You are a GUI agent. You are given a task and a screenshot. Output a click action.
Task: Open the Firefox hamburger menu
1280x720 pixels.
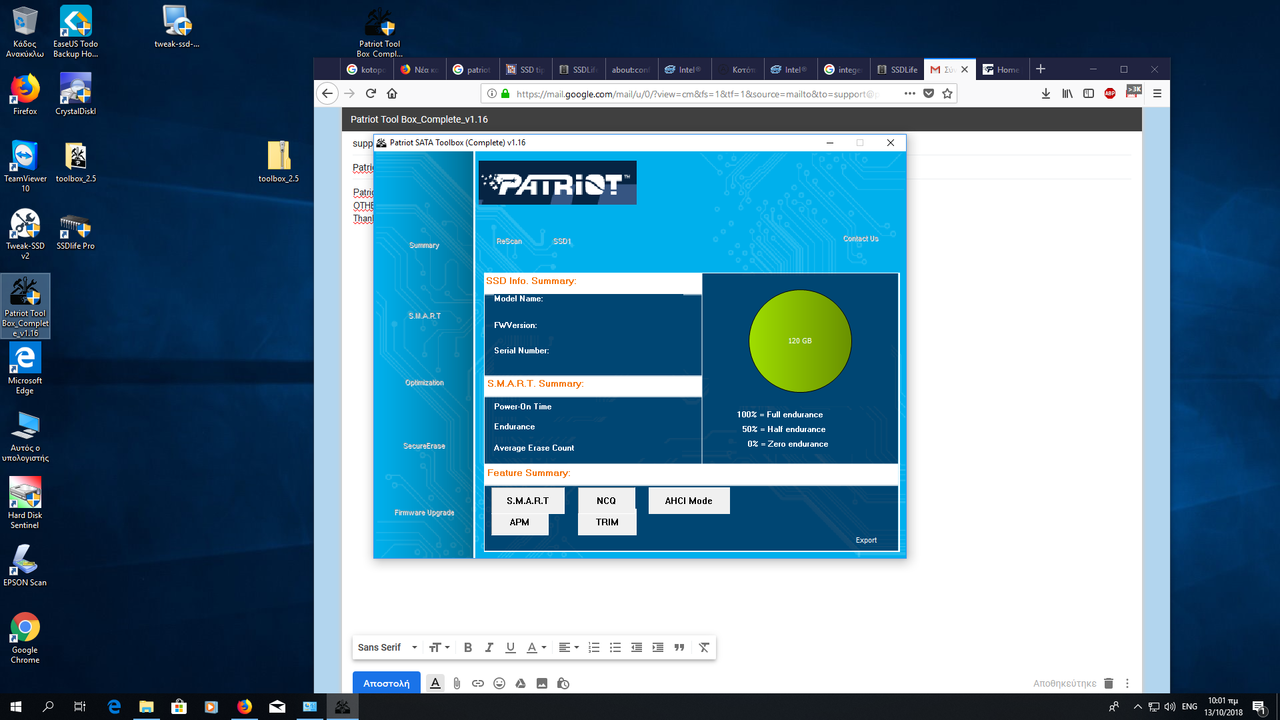pos(1157,93)
